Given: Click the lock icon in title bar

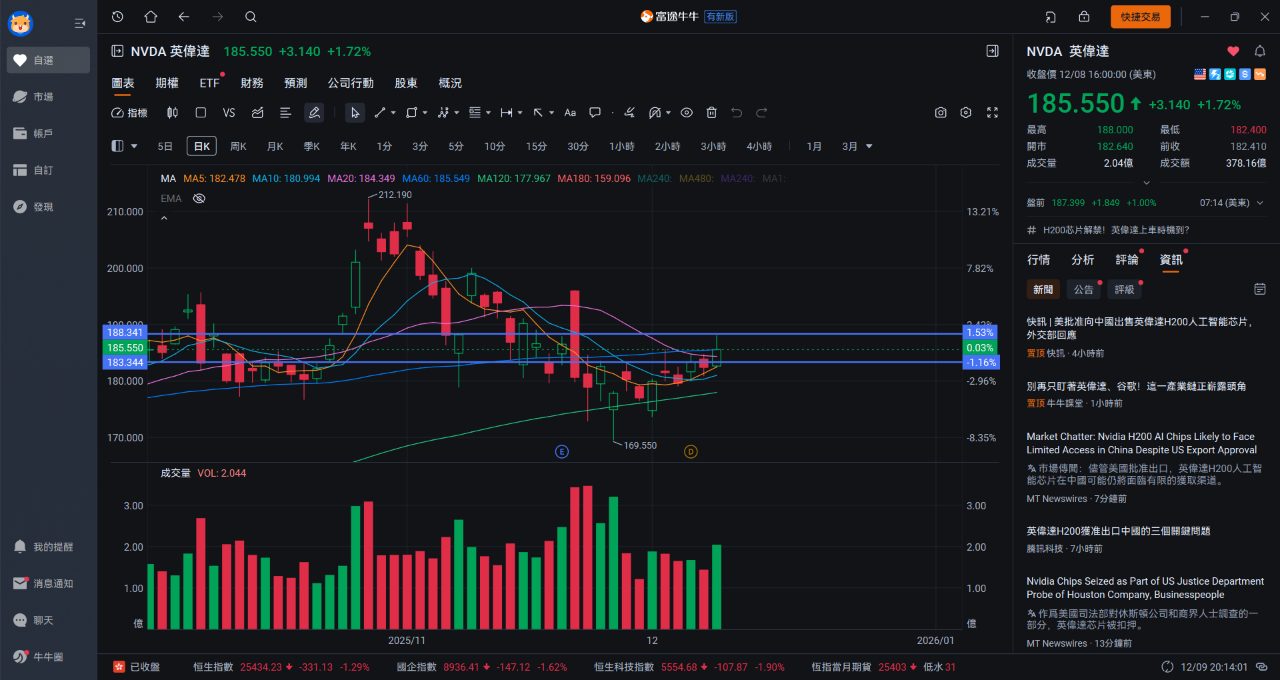Looking at the screenshot, I should (1084, 16).
